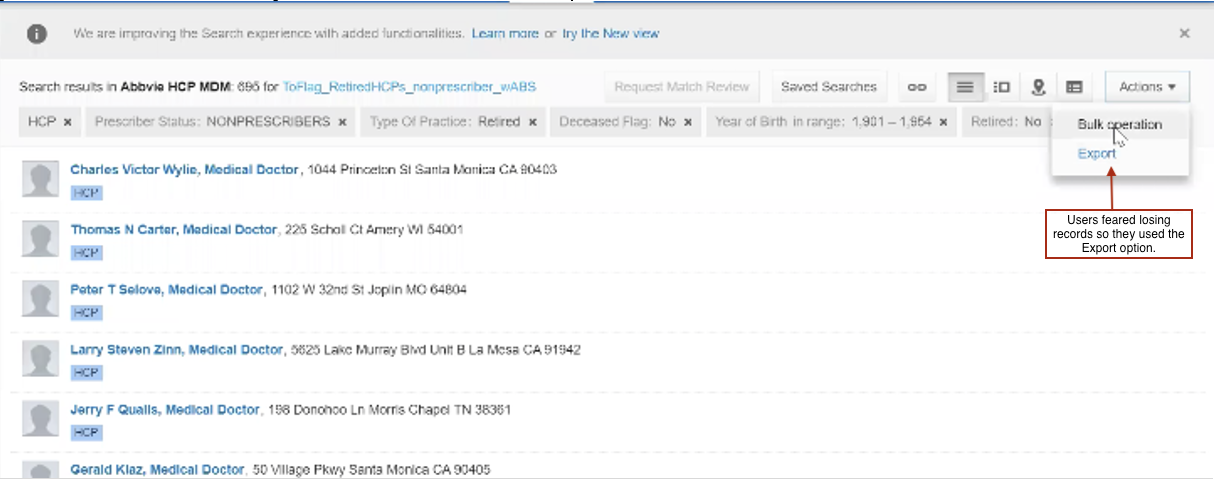Click the avatar next to Thomas N Carter

pyautogui.click(x=41, y=240)
